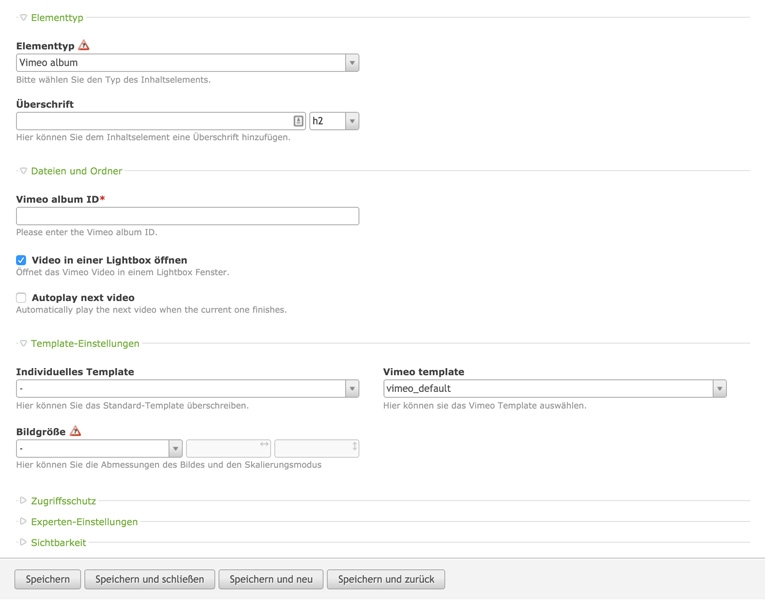Open the Individuelles Template dropdown
The width and height of the screenshot is (765, 600).
pos(187,389)
